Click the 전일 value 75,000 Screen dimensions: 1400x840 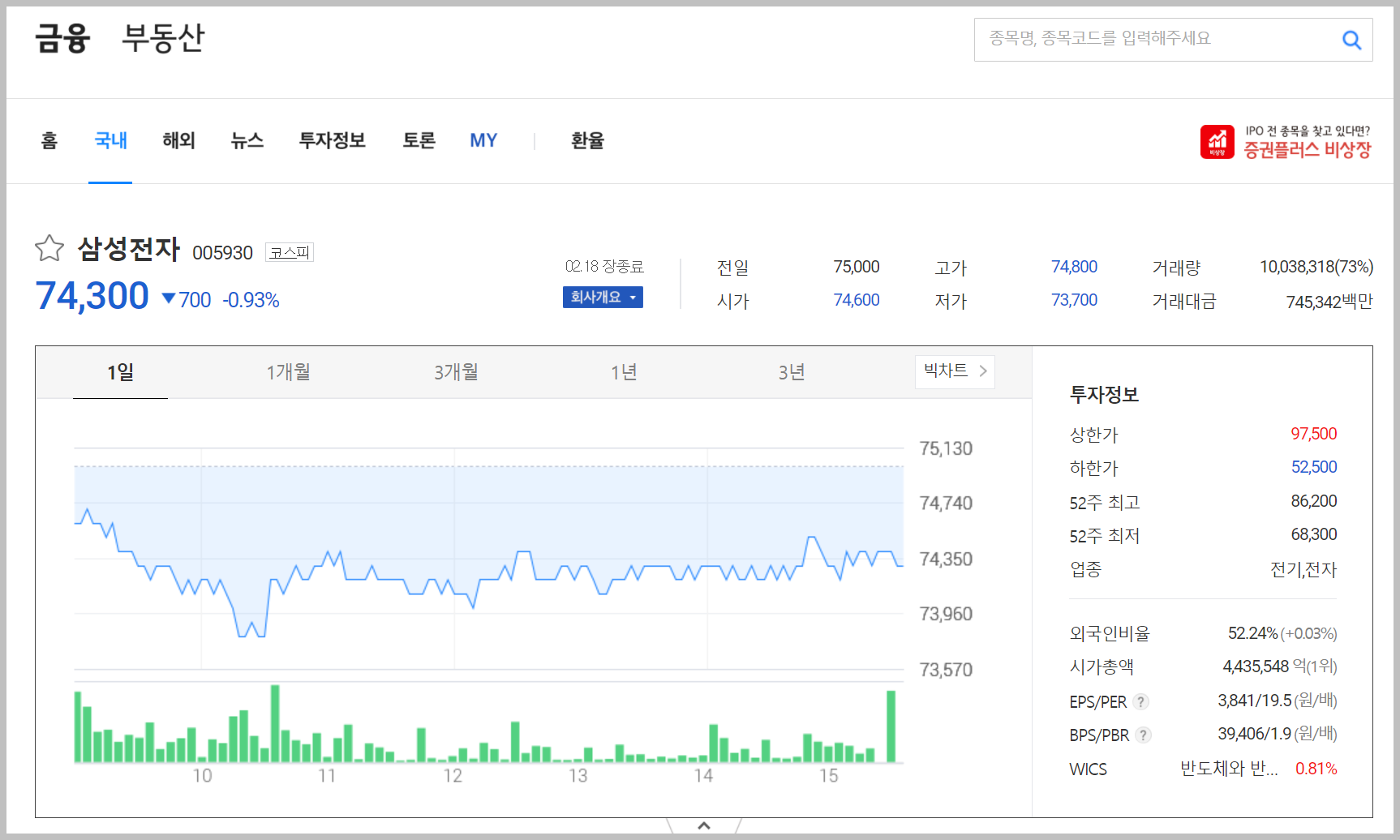857,267
